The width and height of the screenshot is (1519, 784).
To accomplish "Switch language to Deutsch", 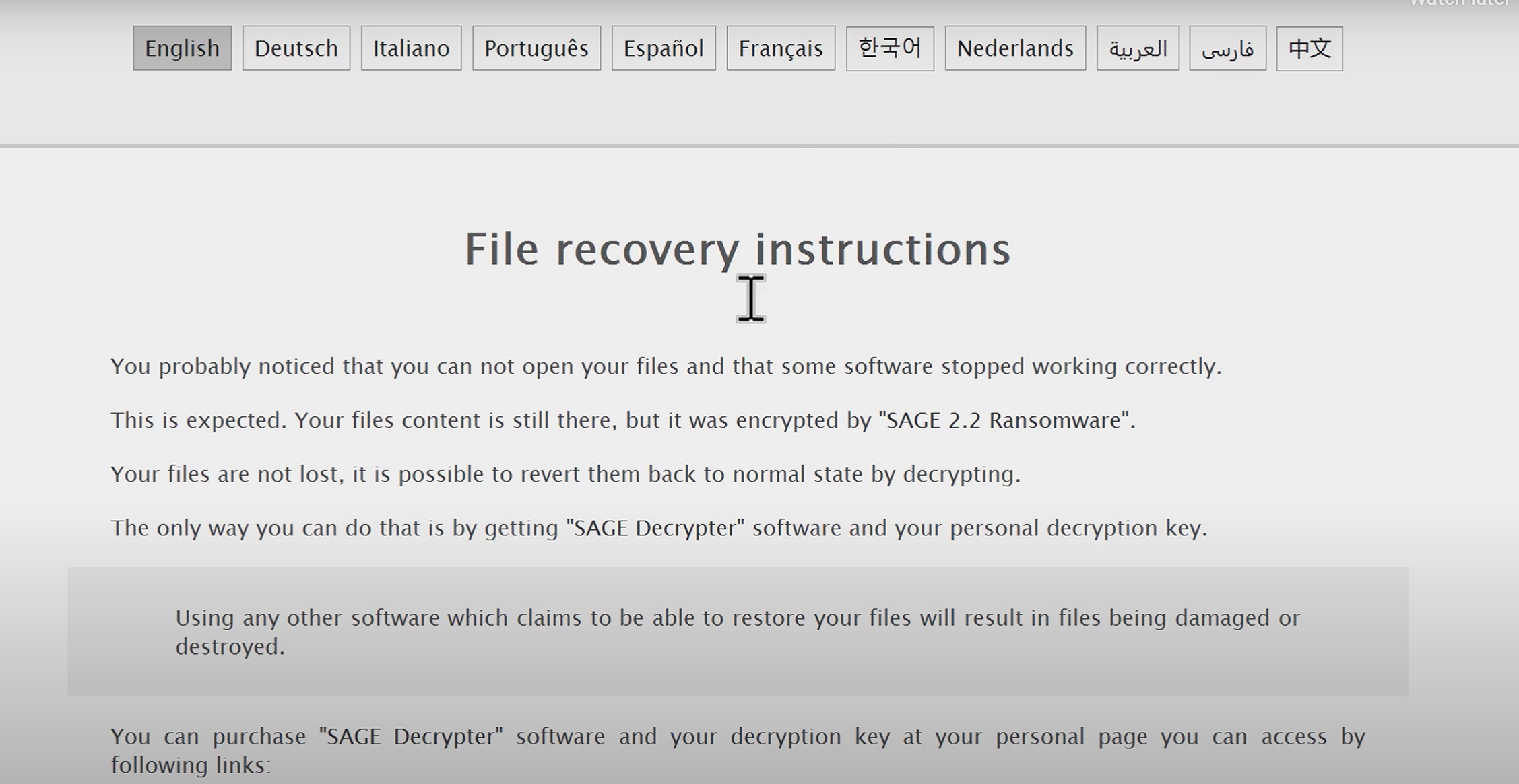I will (x=296, y=48).
